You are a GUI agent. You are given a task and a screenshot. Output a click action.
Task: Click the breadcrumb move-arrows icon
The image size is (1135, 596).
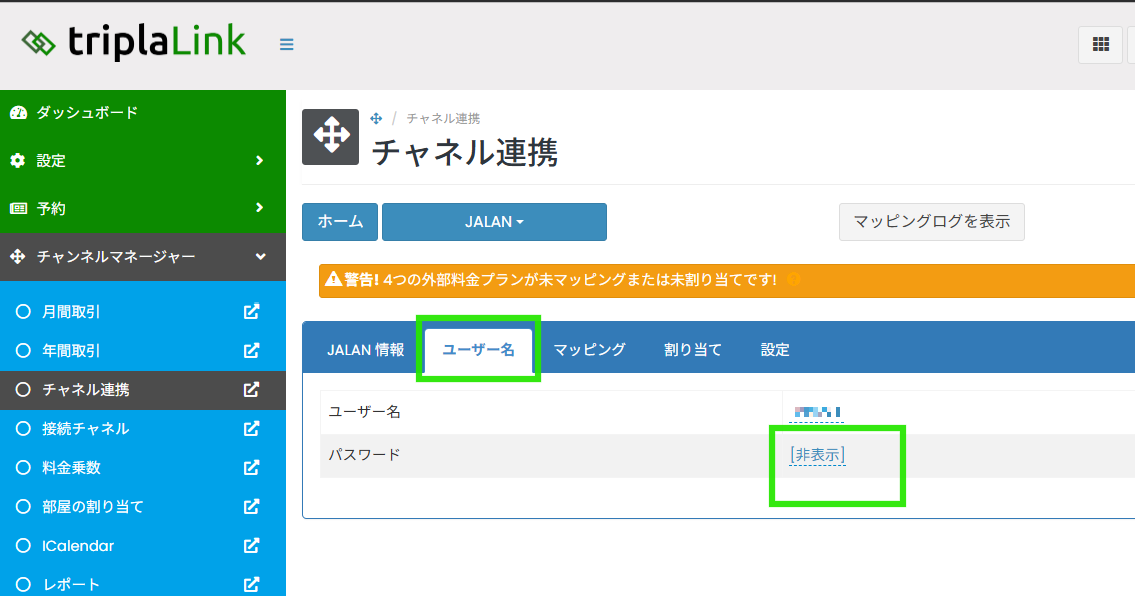point(377,119)
